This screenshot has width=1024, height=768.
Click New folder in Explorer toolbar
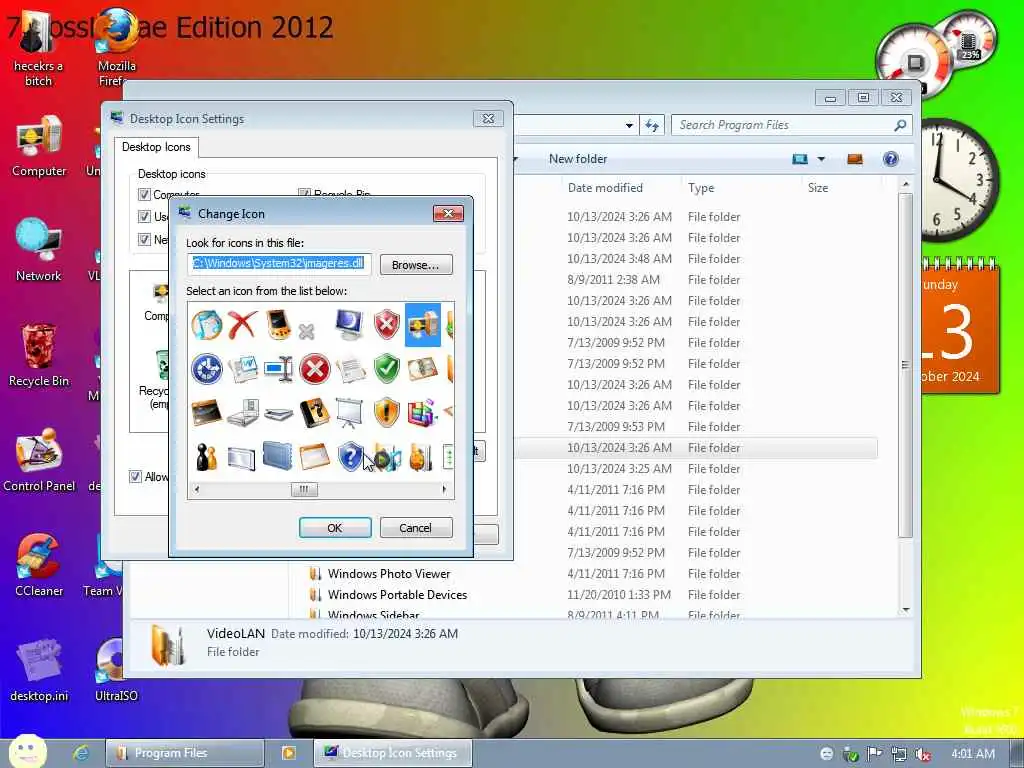tap(578, 159)
